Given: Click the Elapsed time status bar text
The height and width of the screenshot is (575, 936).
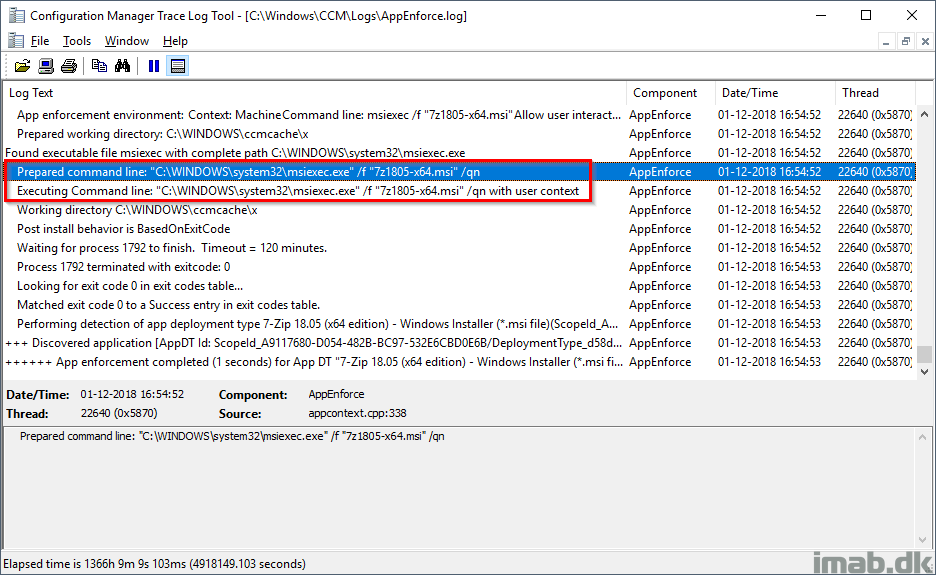Looking at the screenshot, I should (154, 564).
